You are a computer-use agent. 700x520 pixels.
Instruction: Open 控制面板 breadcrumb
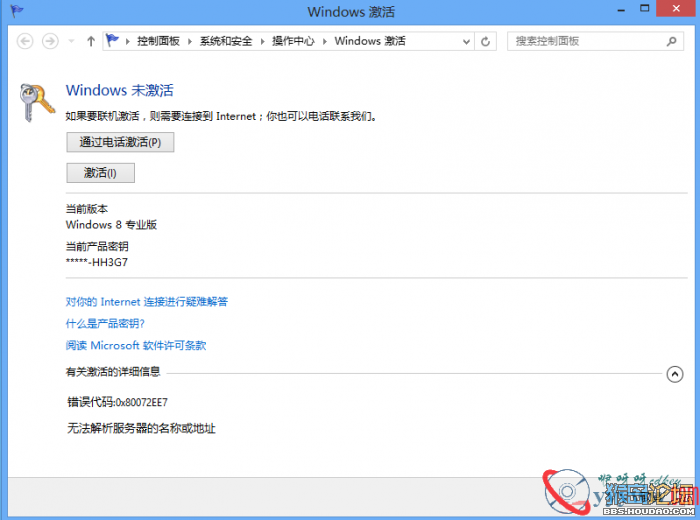tap(158, 41)
